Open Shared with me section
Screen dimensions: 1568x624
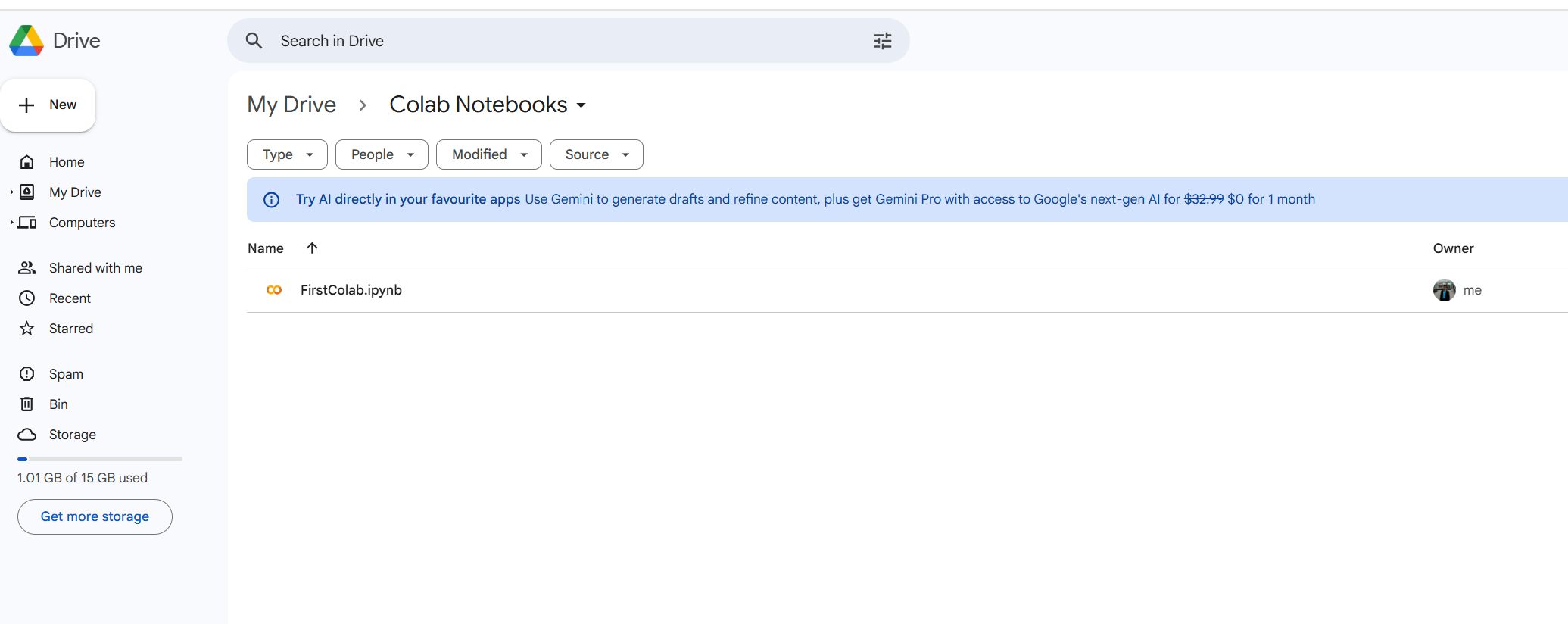95,268
